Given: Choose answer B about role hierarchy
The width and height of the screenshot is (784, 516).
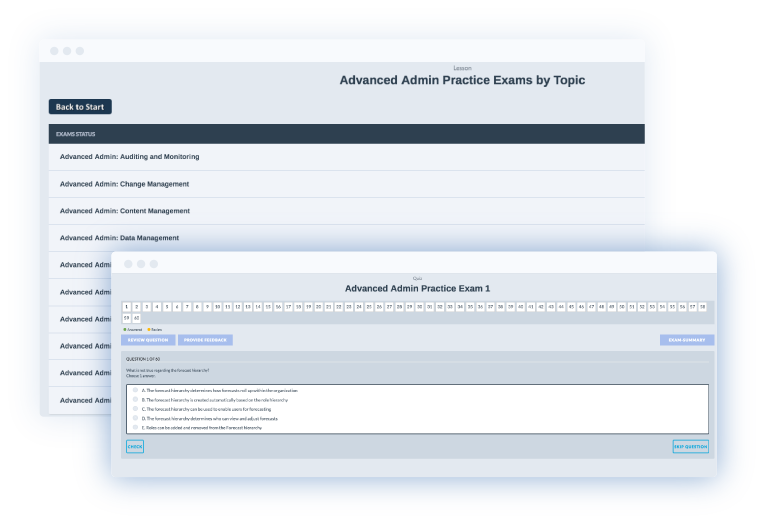Looking at the screenshot, I should [x=136, y=399].
